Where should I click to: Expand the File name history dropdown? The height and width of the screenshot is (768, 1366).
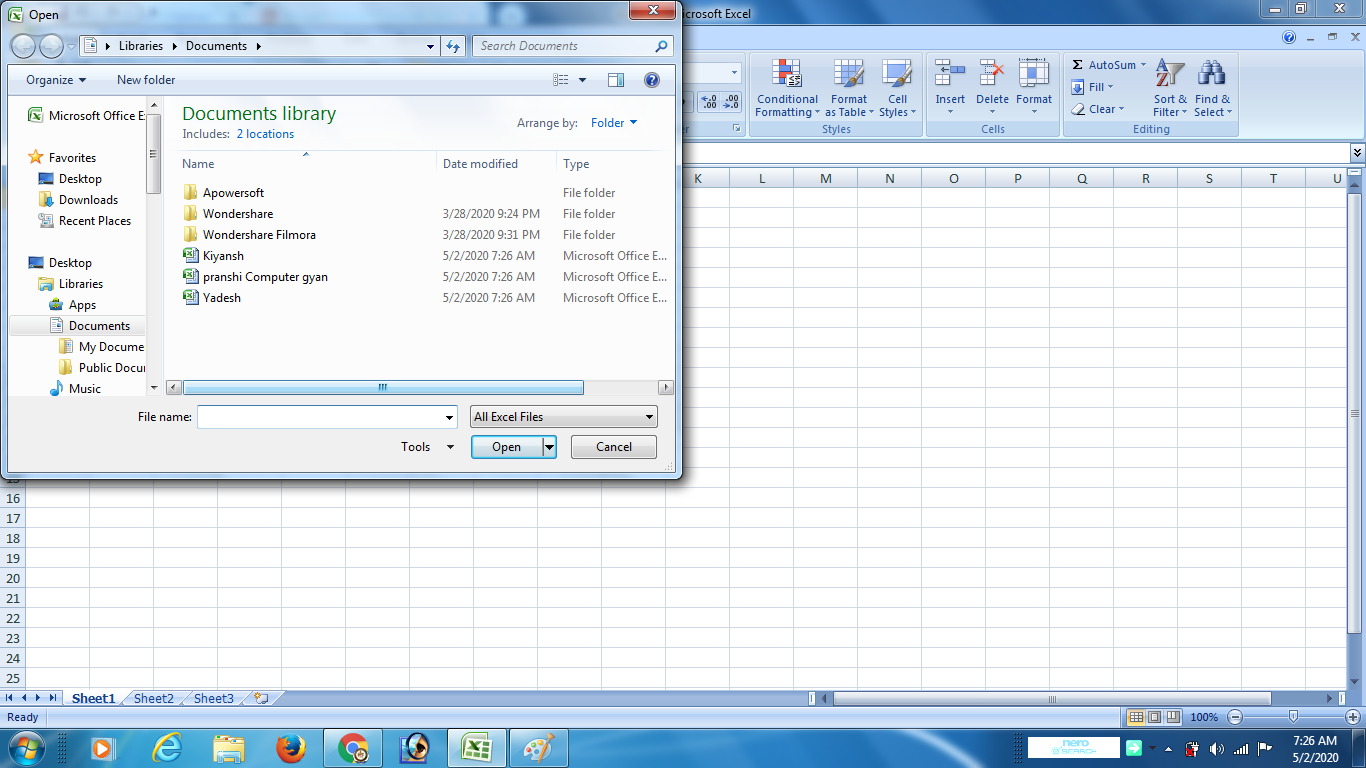click(x=449, y=417)
